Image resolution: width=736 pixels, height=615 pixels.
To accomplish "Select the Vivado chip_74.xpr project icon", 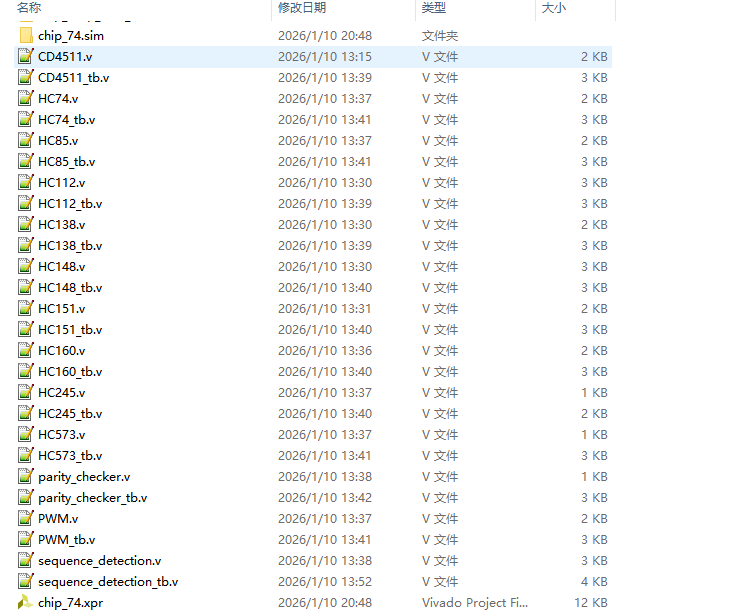I will coord(26,602).
